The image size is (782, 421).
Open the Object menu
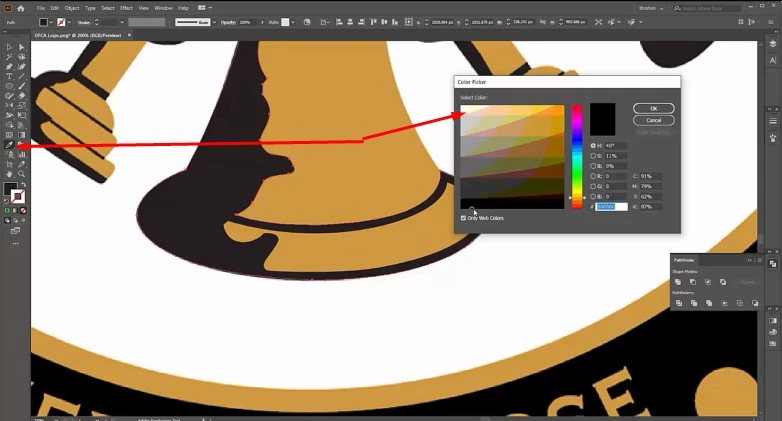click(x=72, y=8)
